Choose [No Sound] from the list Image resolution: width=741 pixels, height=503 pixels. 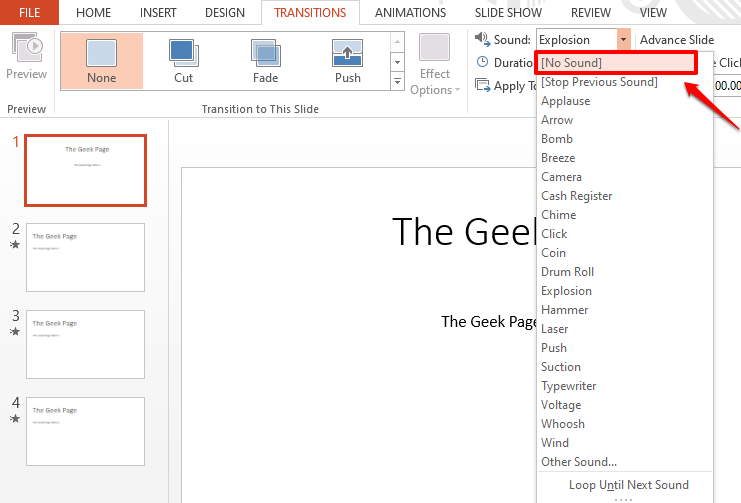616,63
